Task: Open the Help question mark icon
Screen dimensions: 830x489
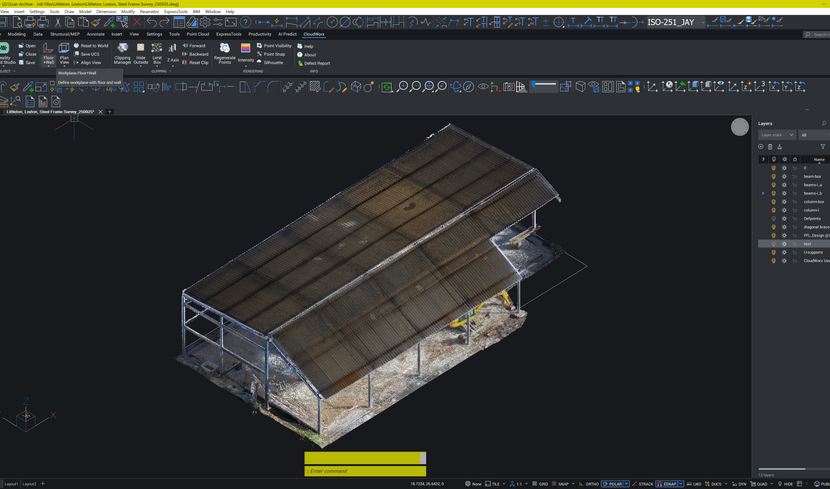Action: [245, 22]
